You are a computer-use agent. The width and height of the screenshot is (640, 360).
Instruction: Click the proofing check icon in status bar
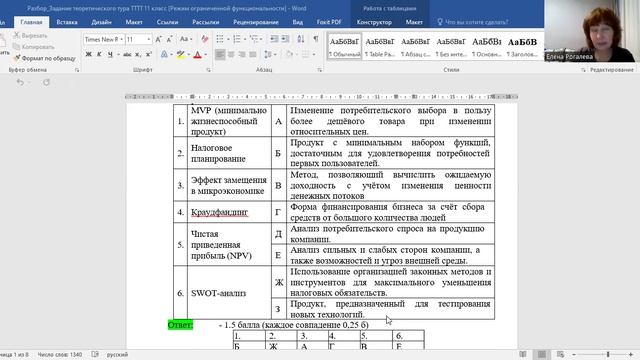[95, 355]
